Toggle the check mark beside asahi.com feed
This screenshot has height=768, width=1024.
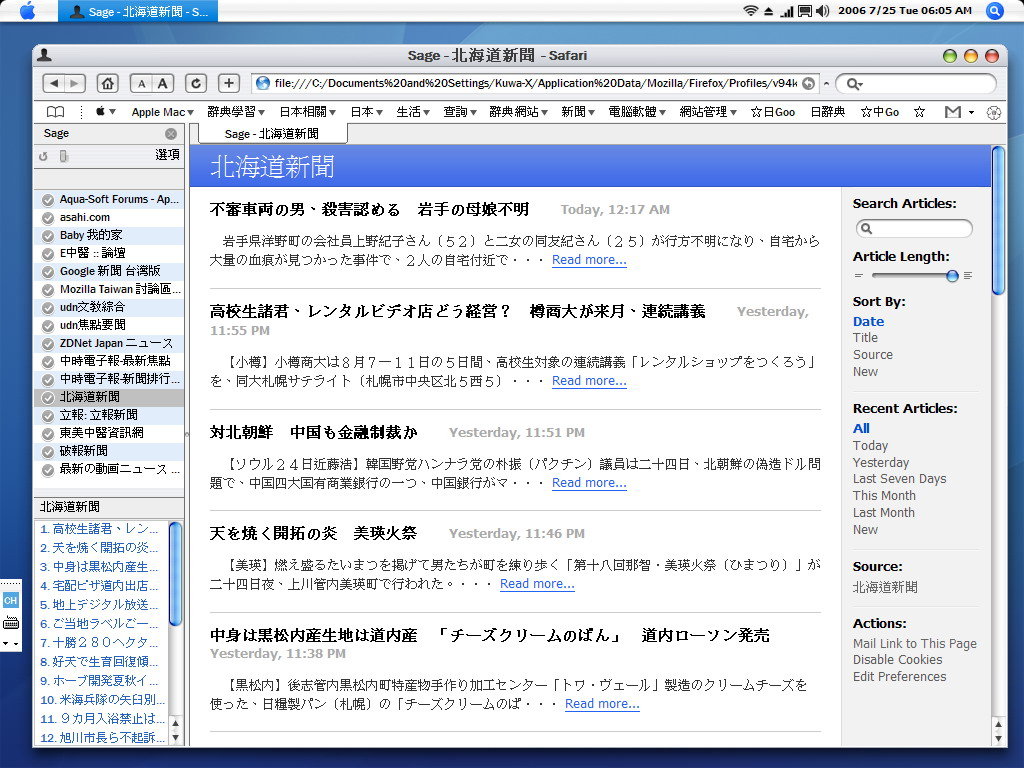tap(47, 217)
